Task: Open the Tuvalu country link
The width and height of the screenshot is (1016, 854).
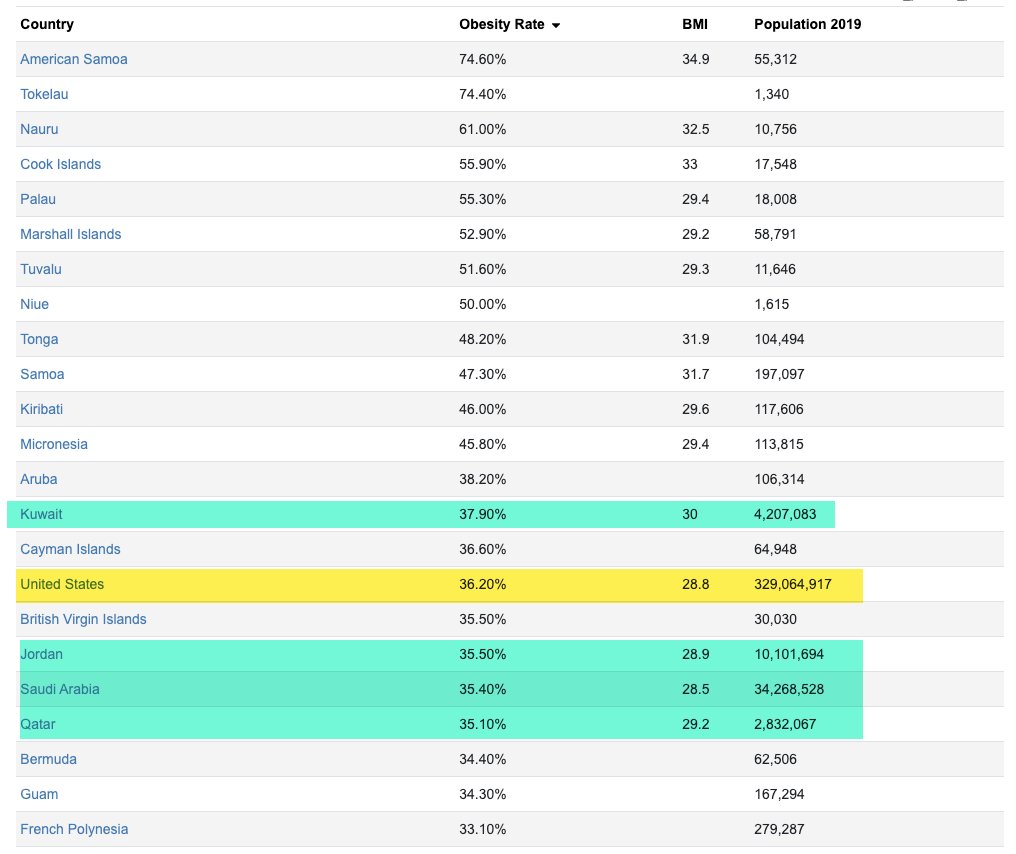Action: click(x=41, y=269)
